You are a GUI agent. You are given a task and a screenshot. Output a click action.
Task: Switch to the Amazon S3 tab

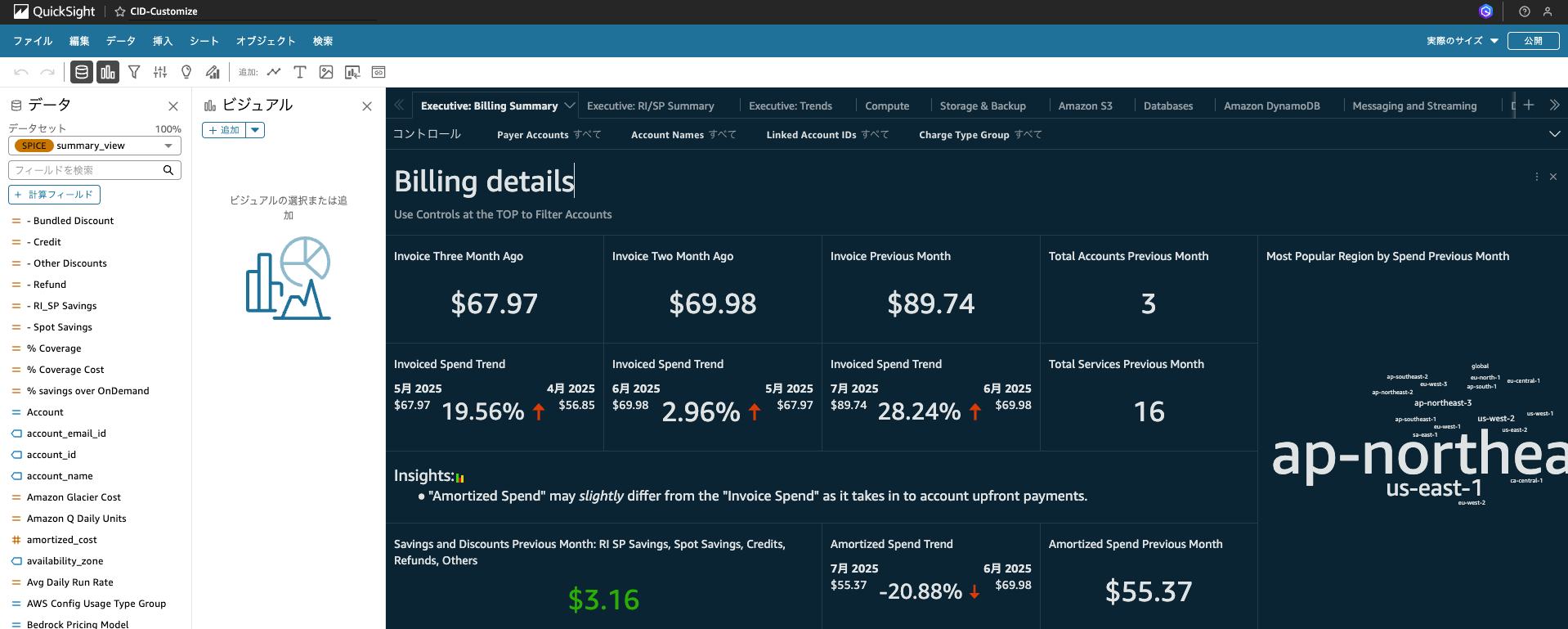1086,106
